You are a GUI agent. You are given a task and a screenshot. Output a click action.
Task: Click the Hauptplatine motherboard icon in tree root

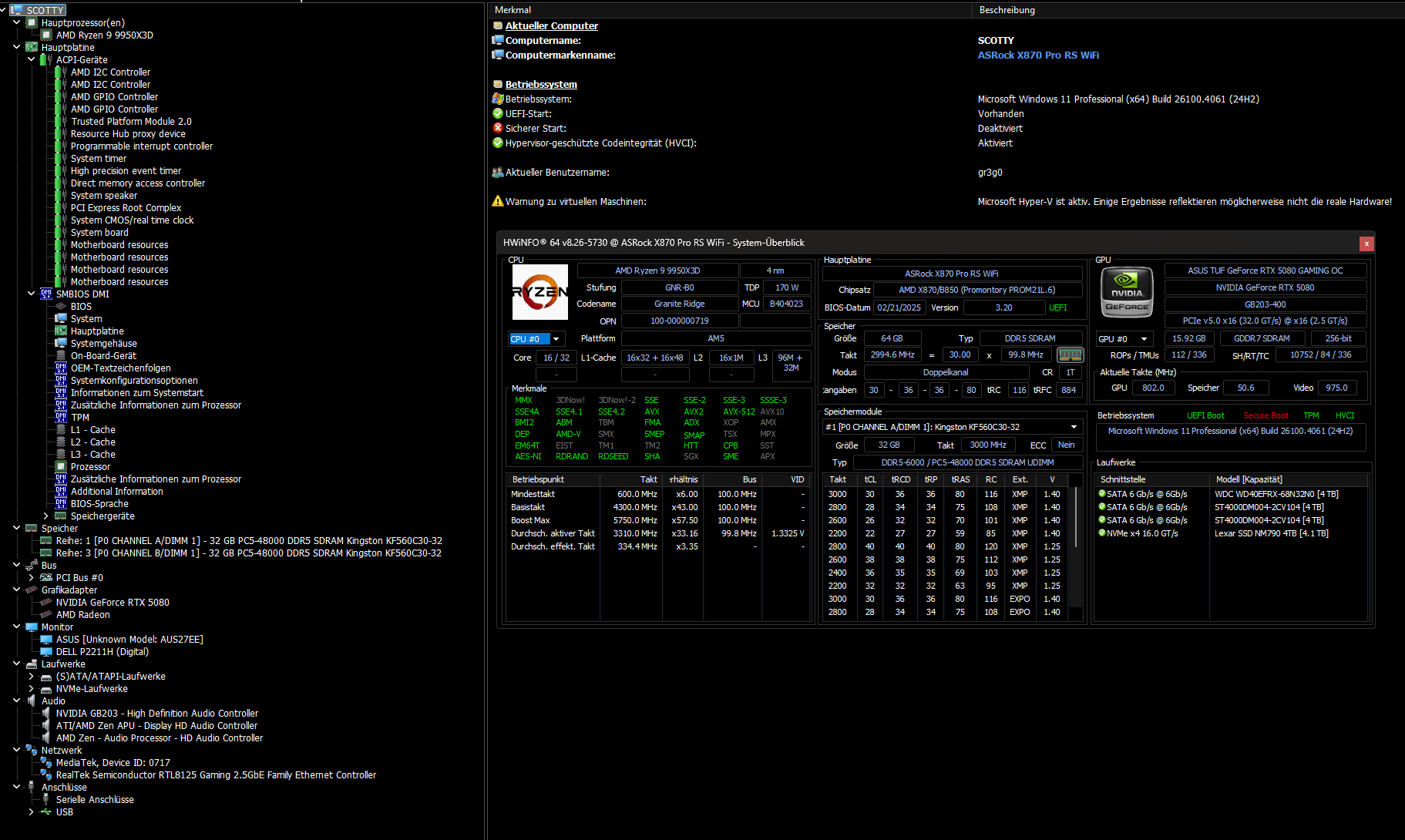pyautogui.click(x=32, y=47)
